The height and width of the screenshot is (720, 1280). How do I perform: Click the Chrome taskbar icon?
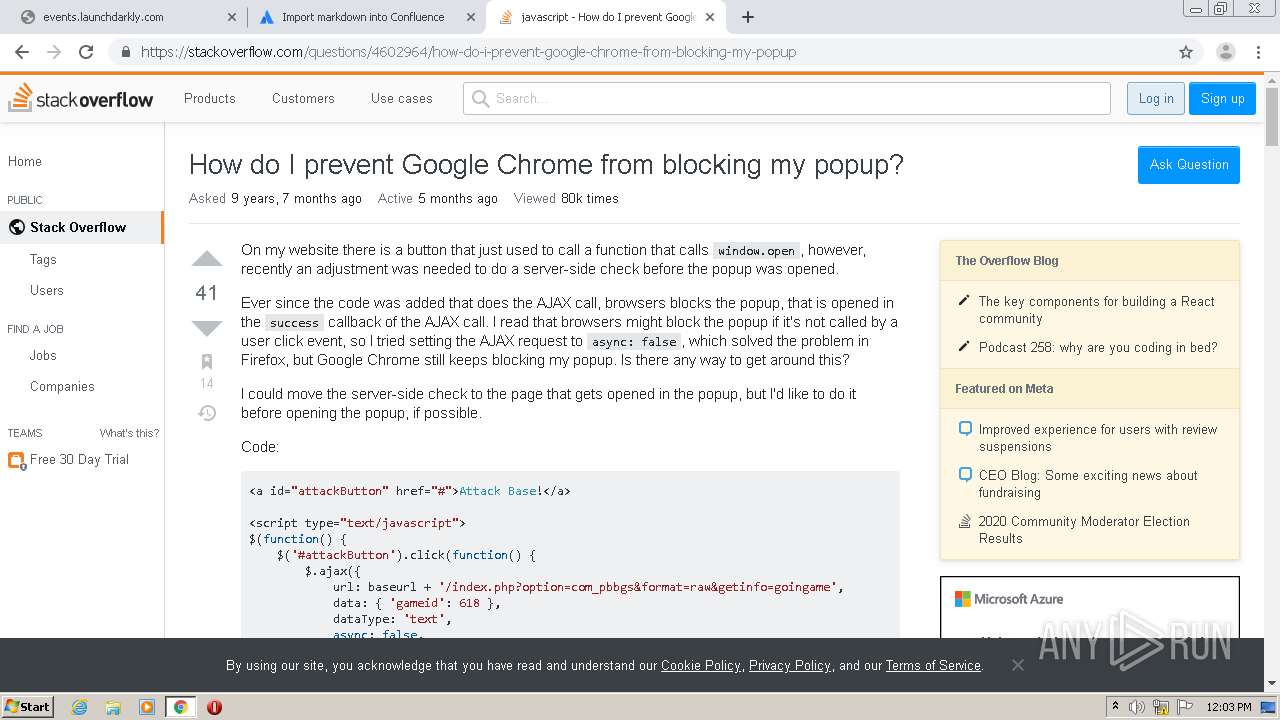point(180,707)
